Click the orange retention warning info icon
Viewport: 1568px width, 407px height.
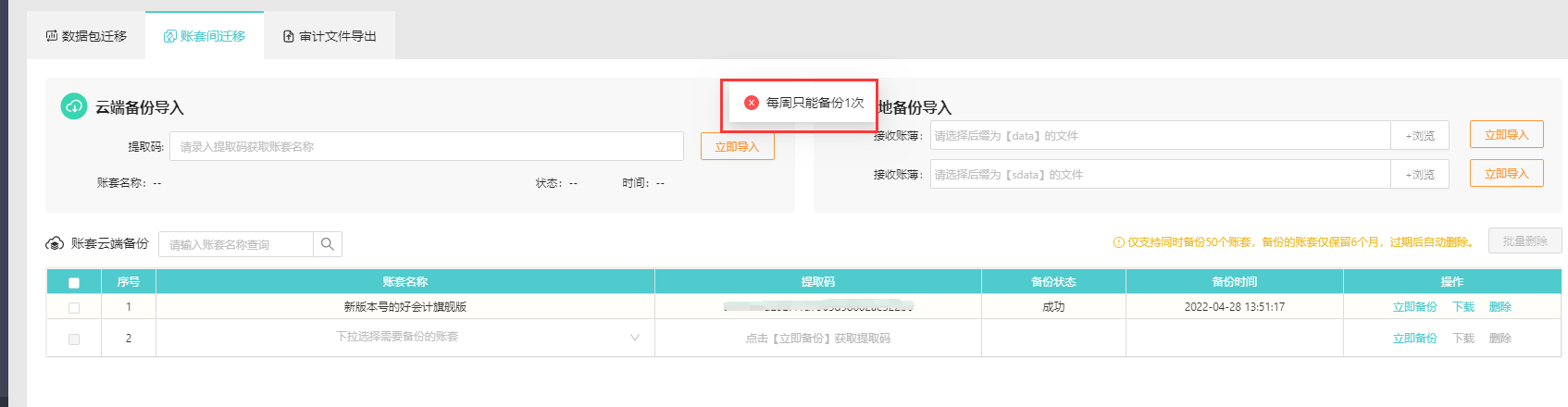(1118, 242)
